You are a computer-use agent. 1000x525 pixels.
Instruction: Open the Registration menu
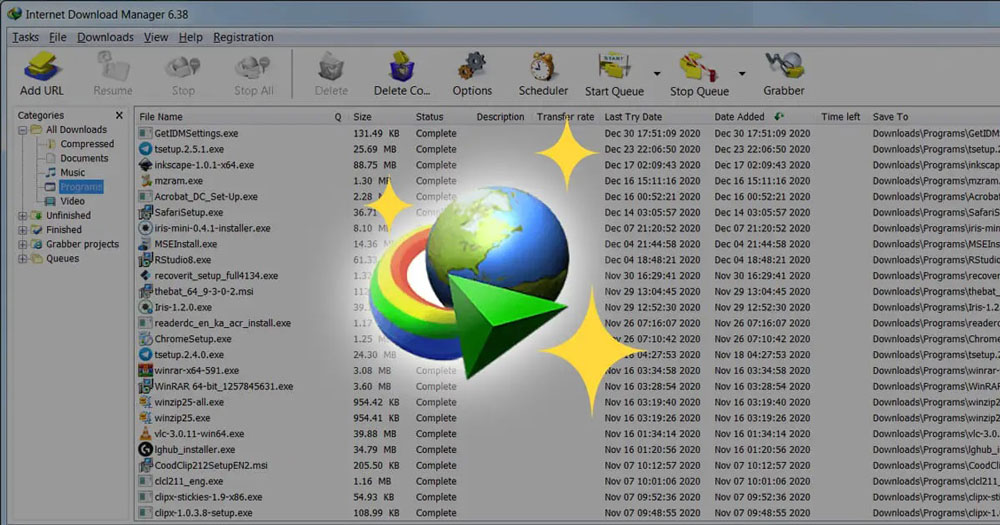pos(243,37)
